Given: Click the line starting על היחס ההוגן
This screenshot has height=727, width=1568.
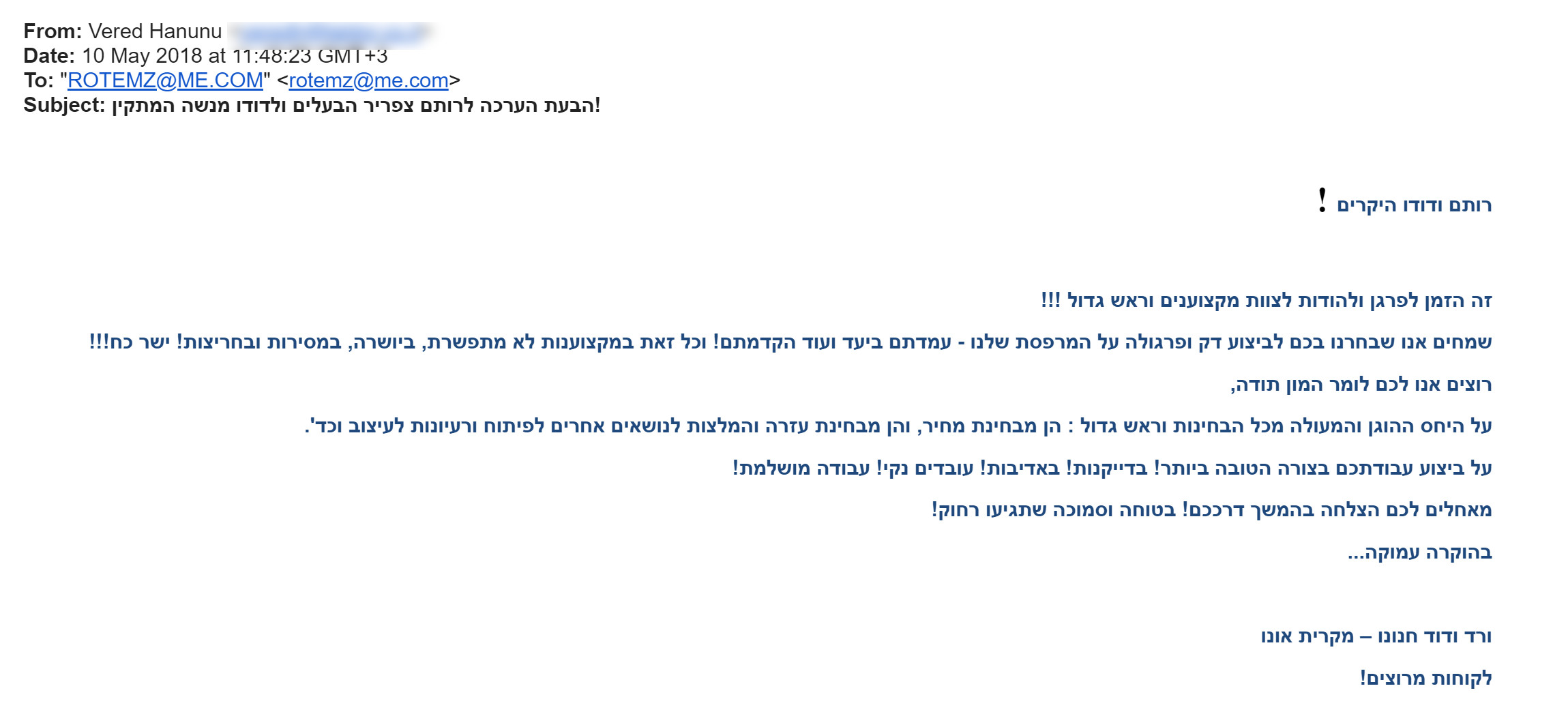Looking at the screenshot, I should click(898, 426).
